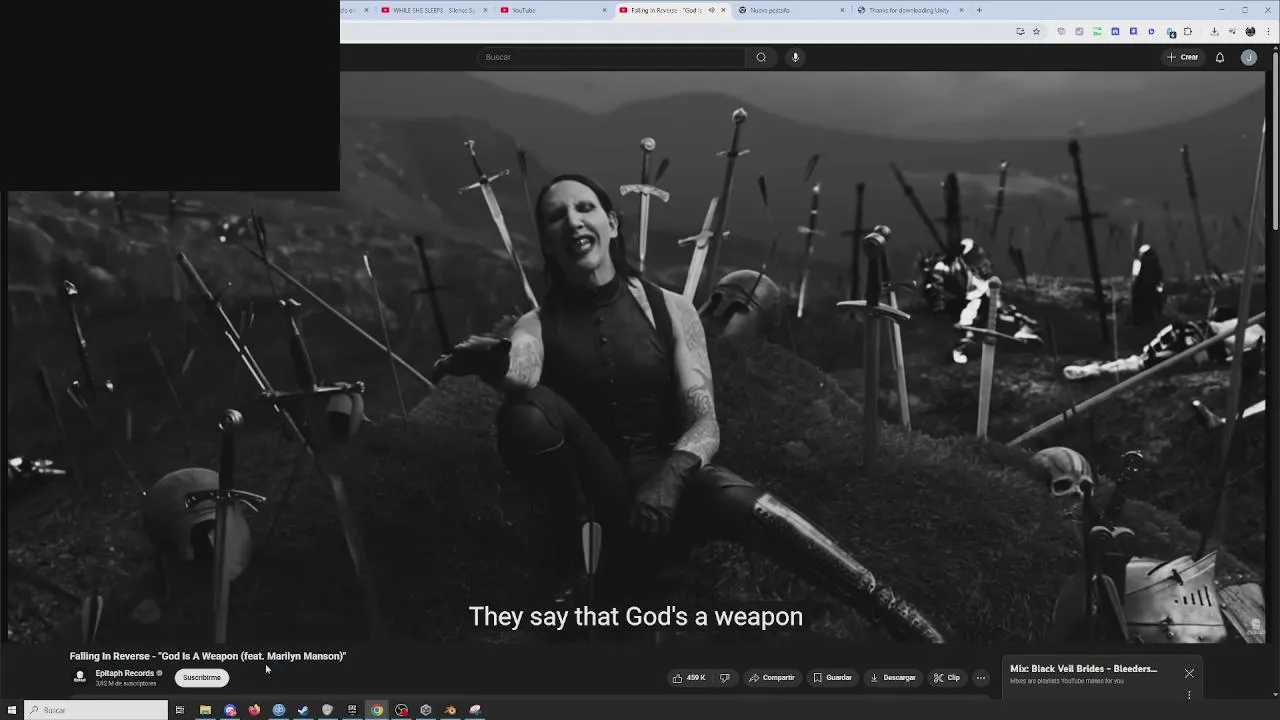Open the Crear upload menu
This screenshot has width=1280, height=720.
click(x=1182, y=57)
